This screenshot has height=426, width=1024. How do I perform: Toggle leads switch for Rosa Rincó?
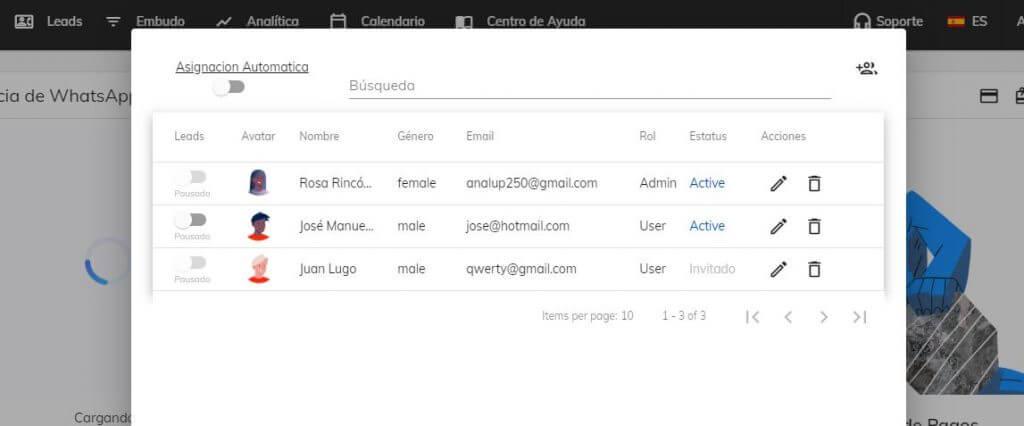pyautogui.click(x=191, y=177)
